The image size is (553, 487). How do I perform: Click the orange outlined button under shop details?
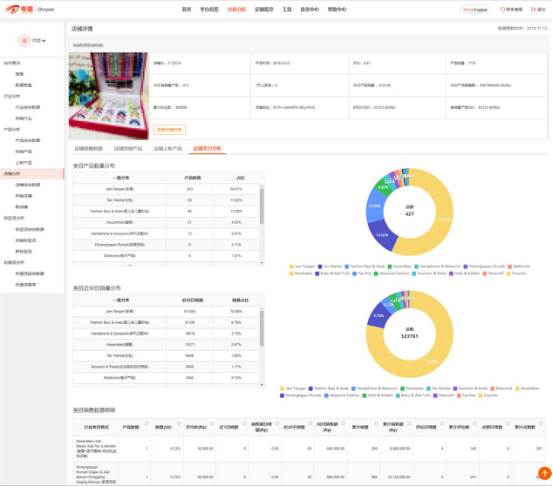click(x=169, y=130)
